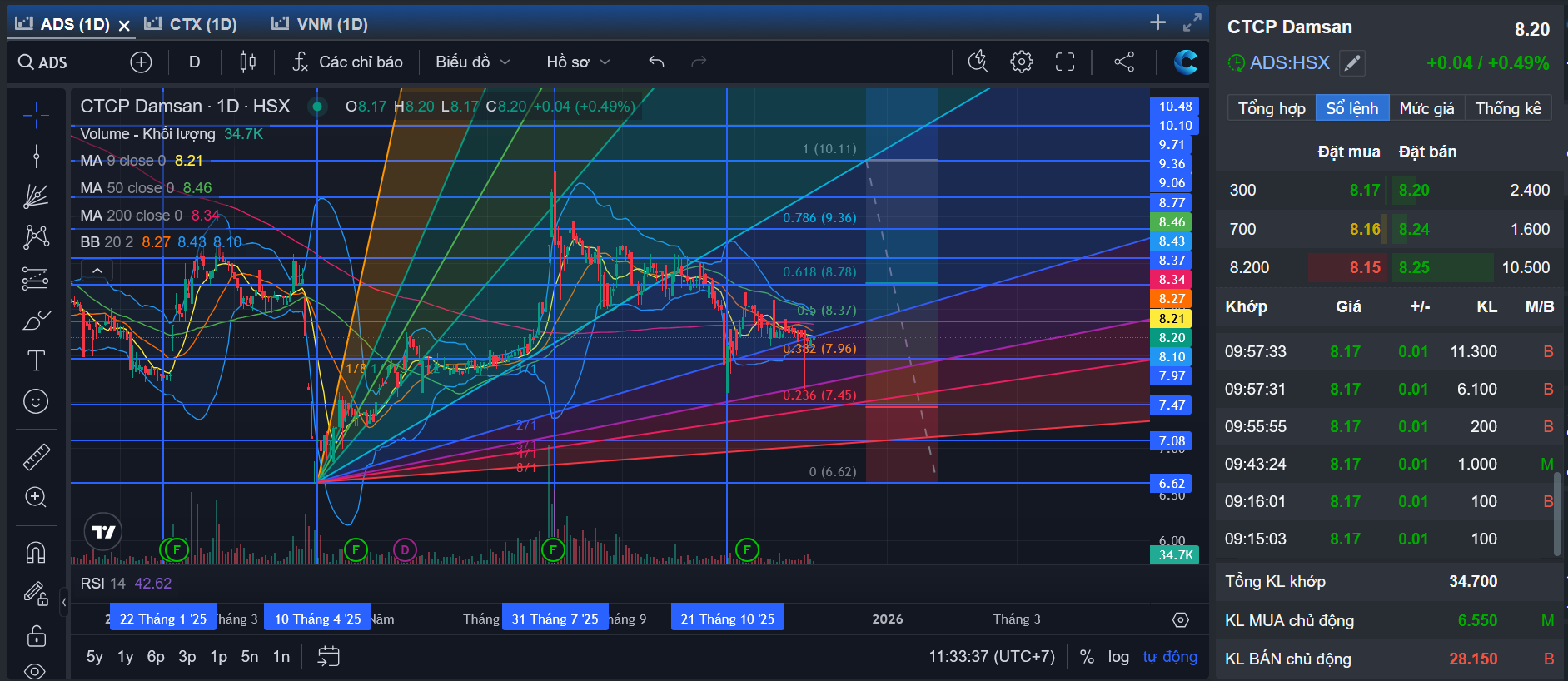The image size is (1568, 681).
Task: Click the ADS:HSX symbol link
Action: pos(1289,63)
